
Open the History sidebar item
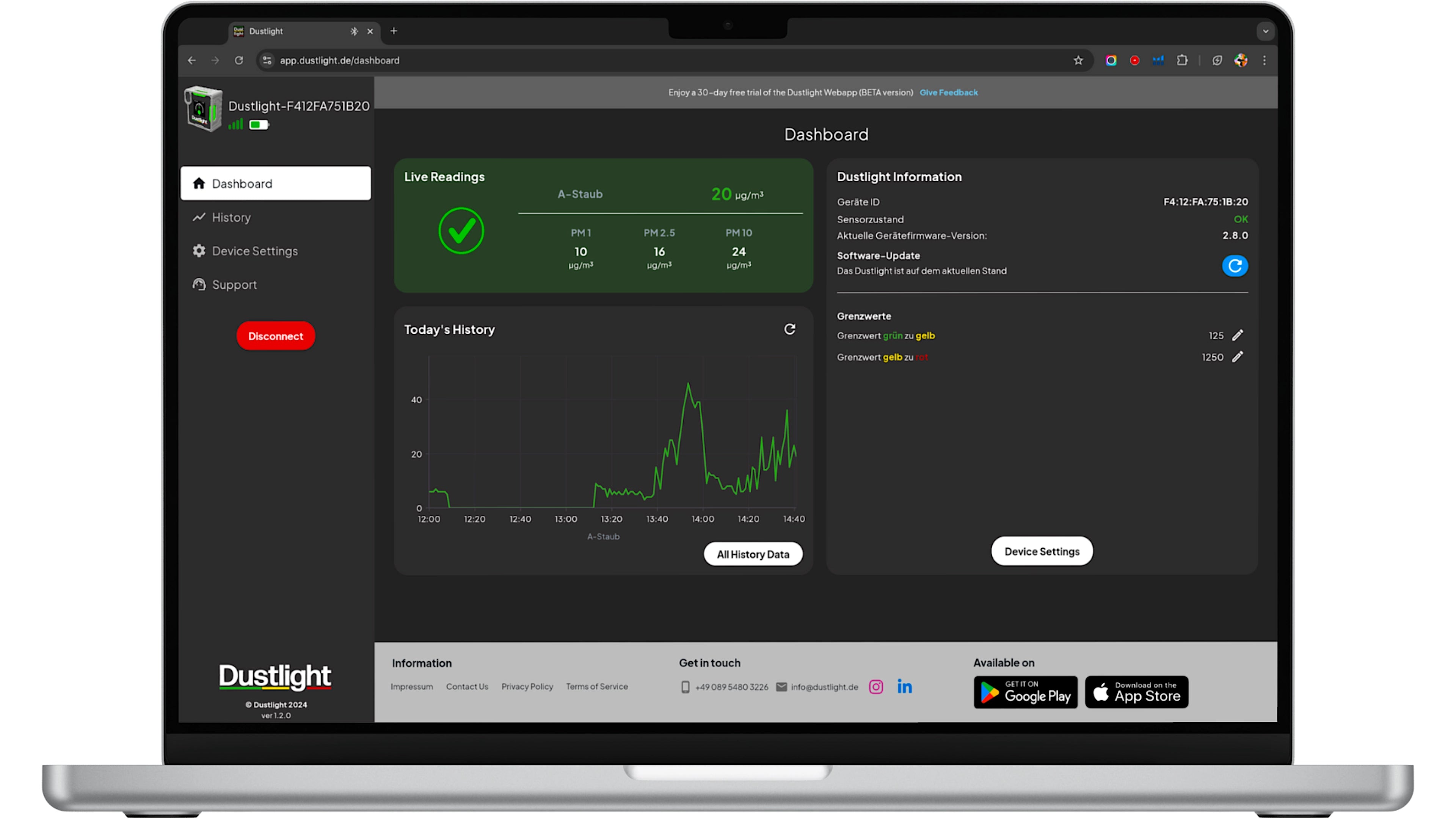pos(275,217)
